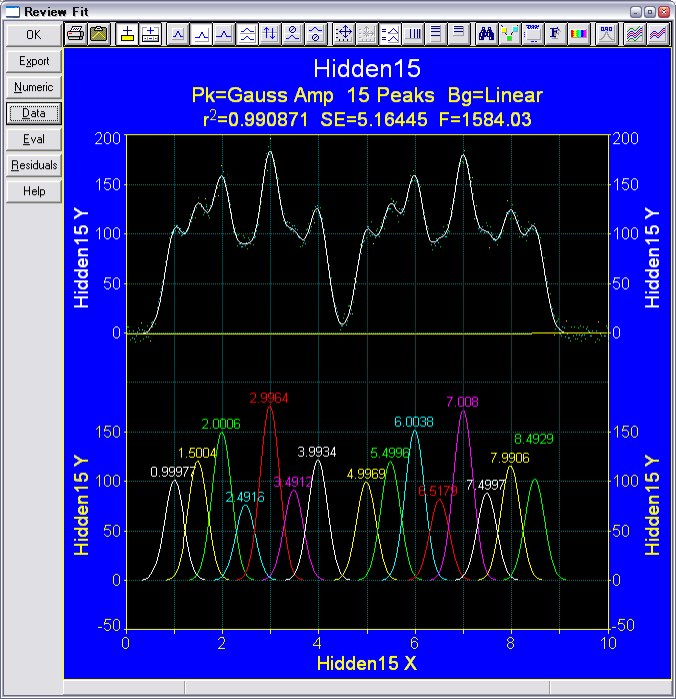The height and width of the screenshot is (699, 676).
Task: Click the red peak label 2.9964
Action: tap(268, 398)
